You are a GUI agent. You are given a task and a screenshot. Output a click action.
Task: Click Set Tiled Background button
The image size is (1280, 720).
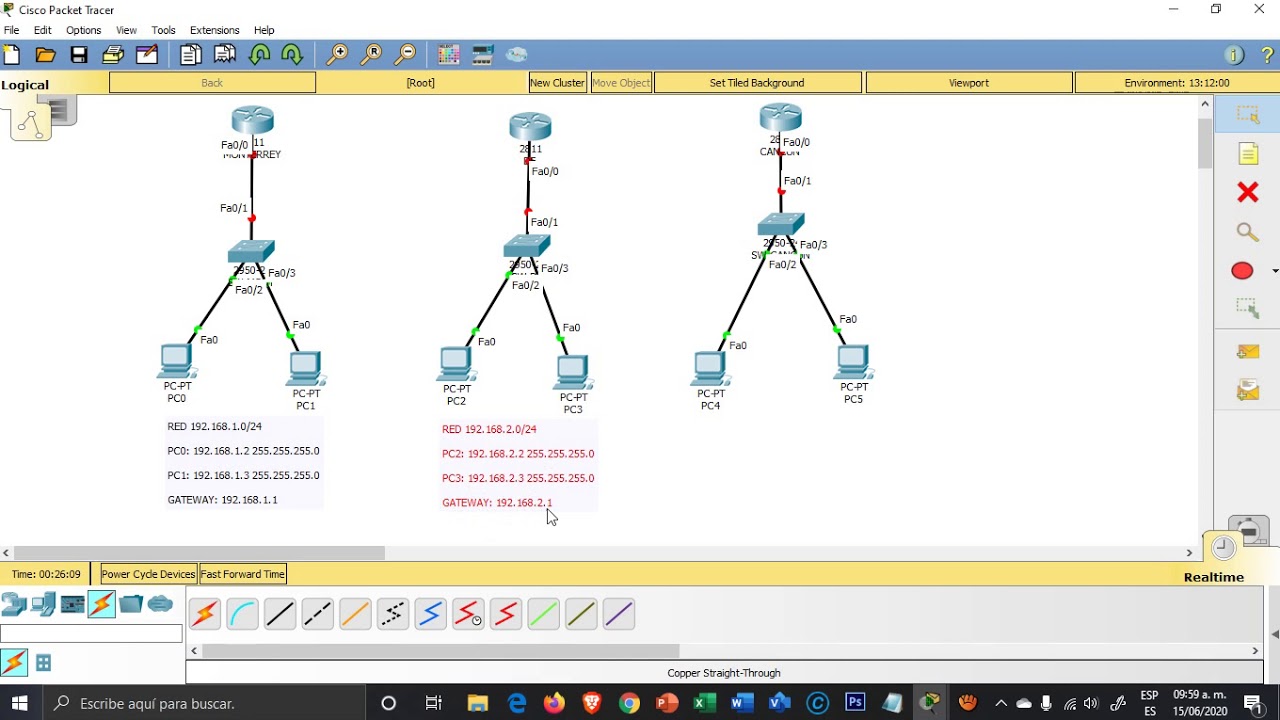point(757,83)
